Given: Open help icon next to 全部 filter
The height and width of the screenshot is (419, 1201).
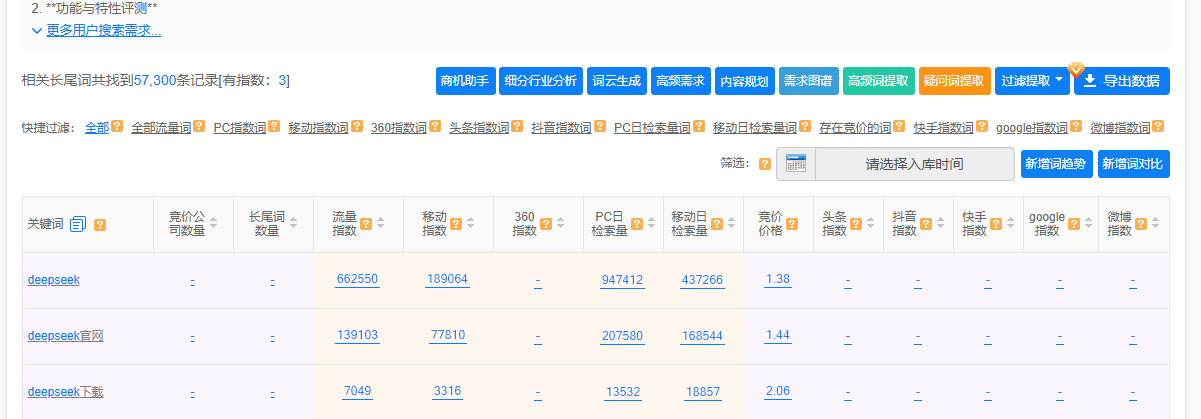Looking at the screenshot, I should click(117, 127).
